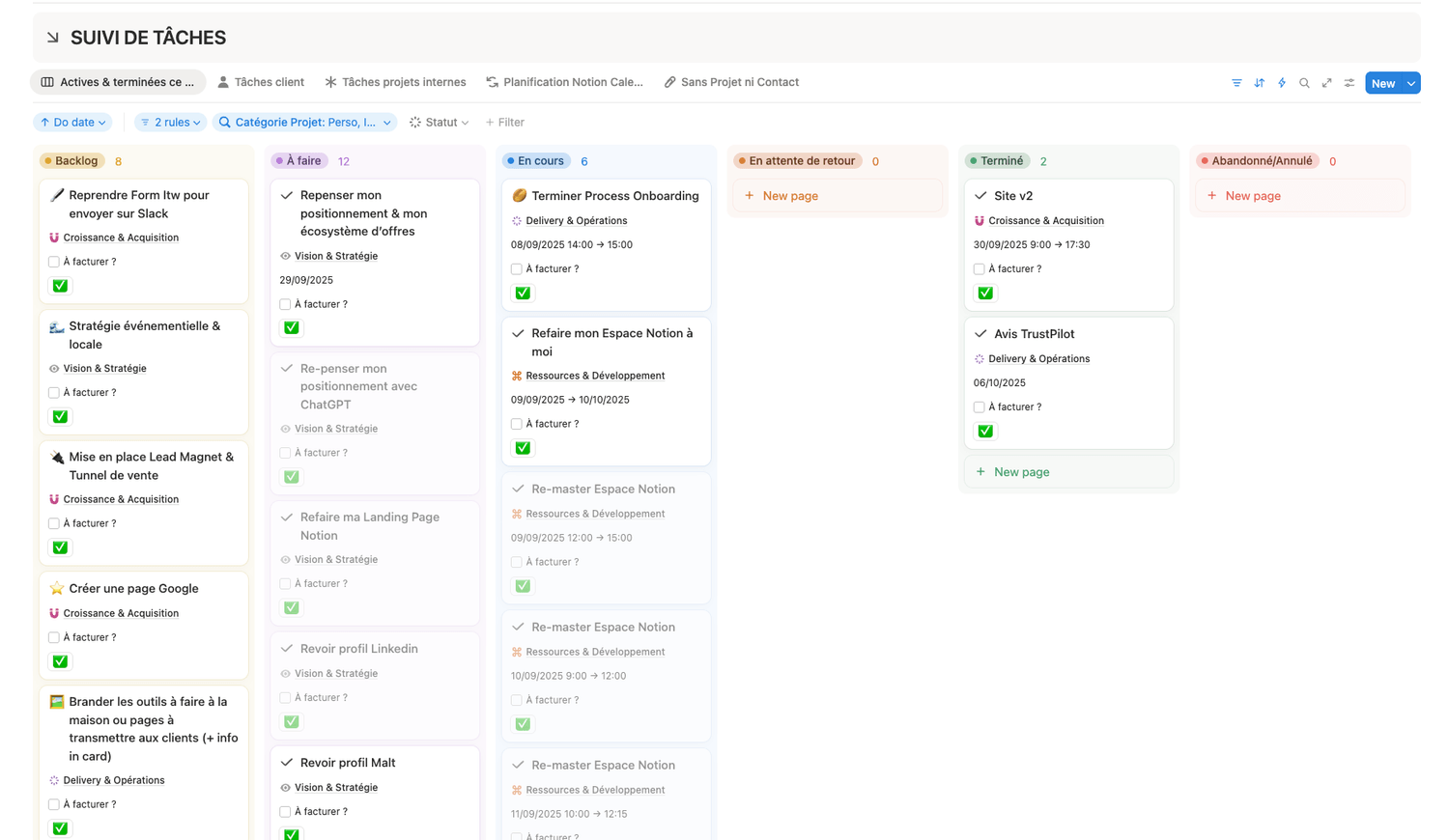Expand the '2 rules' filter dropdown
Screen dimensions: 1449x840
point(171,123)
